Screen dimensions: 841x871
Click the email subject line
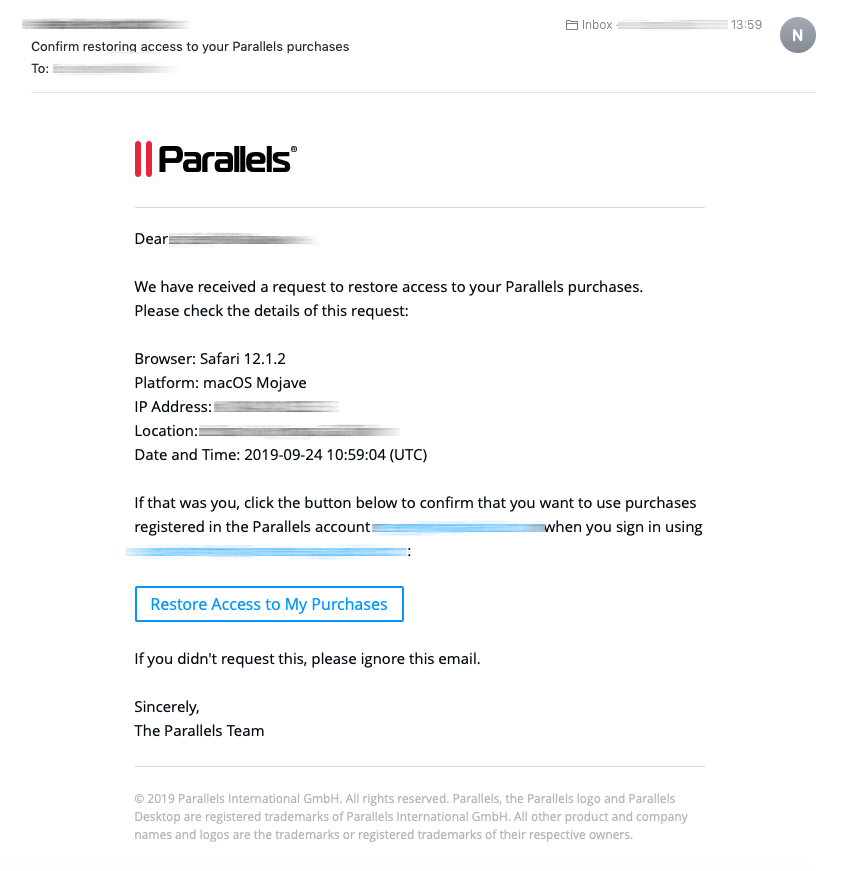190,47
